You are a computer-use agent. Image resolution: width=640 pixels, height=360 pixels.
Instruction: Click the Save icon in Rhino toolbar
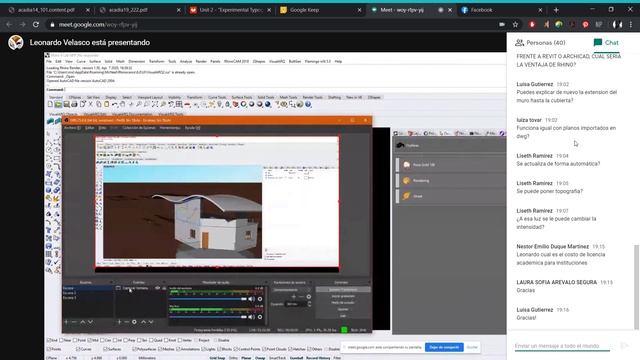[66, 104]
